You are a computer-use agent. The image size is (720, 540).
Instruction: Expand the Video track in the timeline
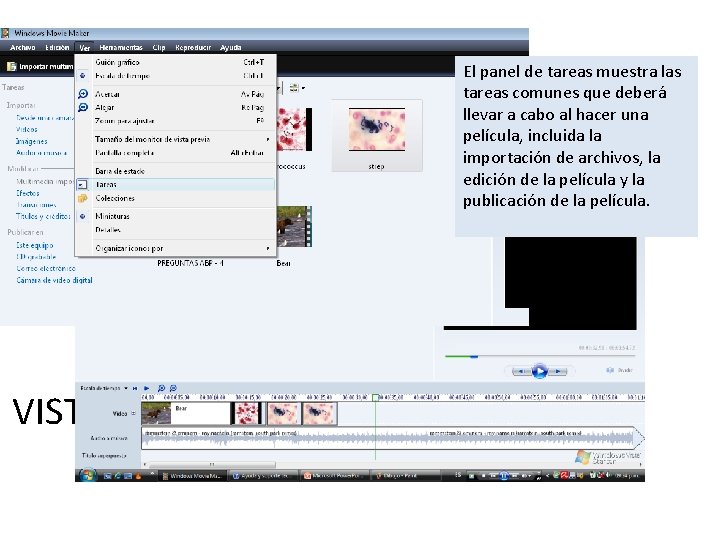tap(134, 413)
